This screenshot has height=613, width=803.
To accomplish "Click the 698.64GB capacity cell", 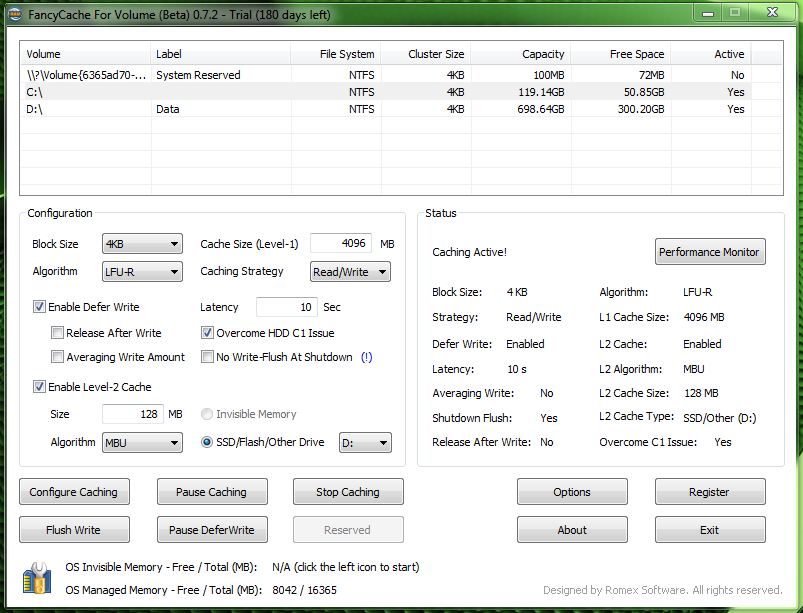I will [540, 109].
